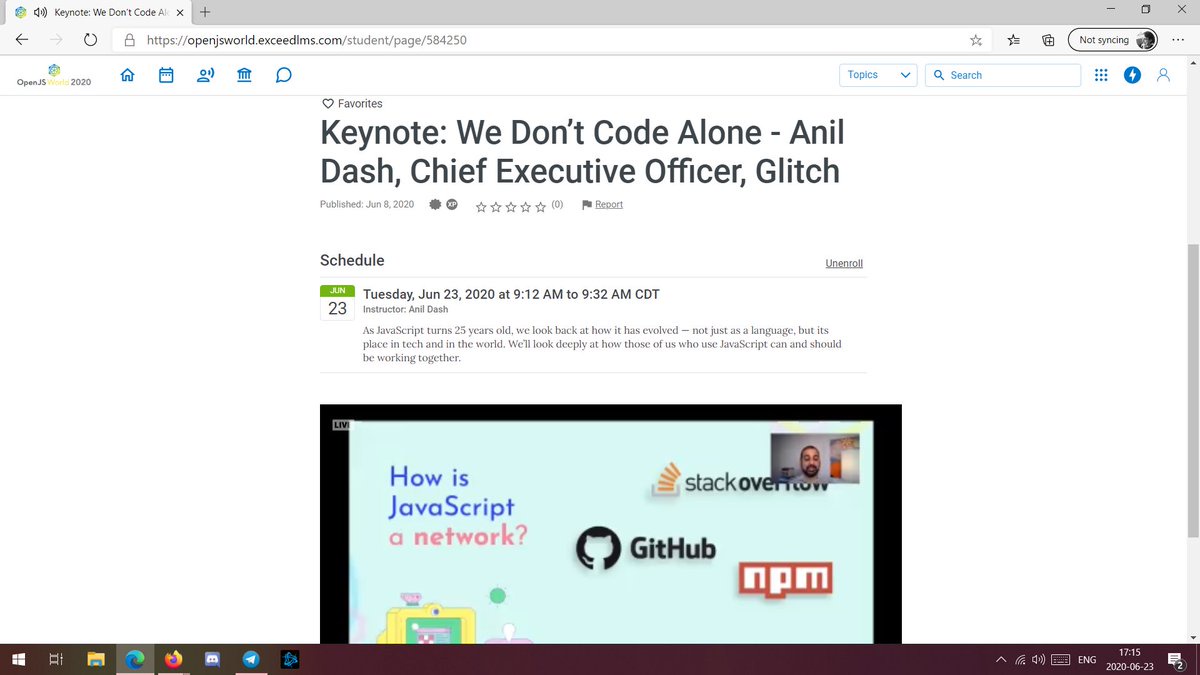
Task: Go to the home page icon
Action: point(127,75)
